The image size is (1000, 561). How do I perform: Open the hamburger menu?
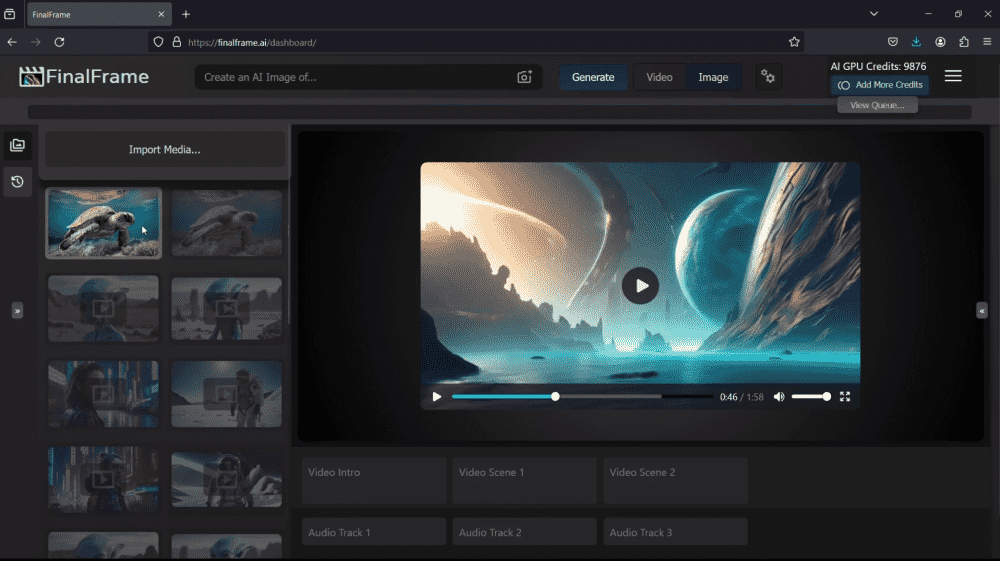953,76
